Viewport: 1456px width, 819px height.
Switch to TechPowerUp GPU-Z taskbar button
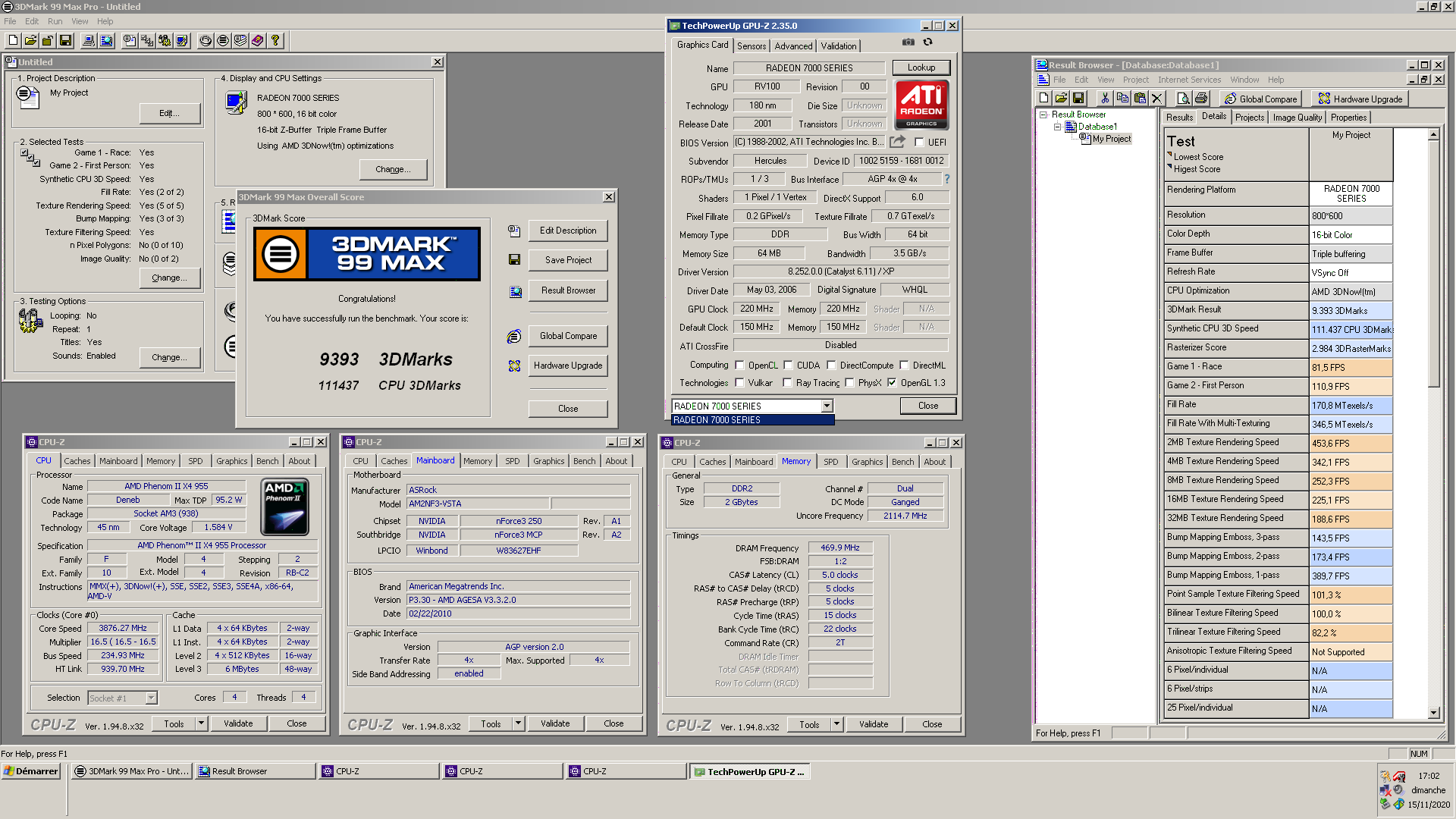coord(750,772)
